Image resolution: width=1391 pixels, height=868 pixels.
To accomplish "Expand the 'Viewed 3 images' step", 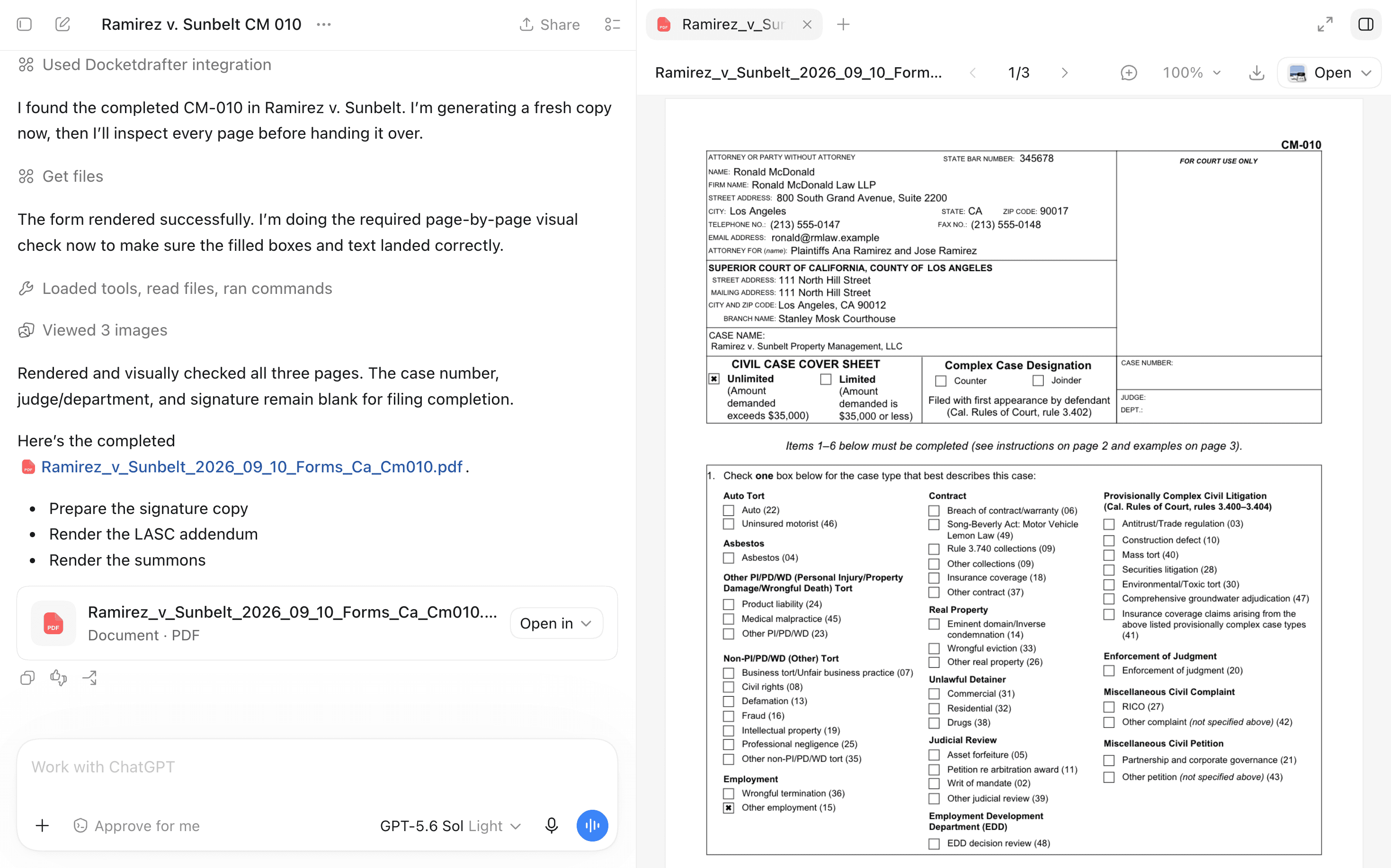I will [x=92, y=330].
